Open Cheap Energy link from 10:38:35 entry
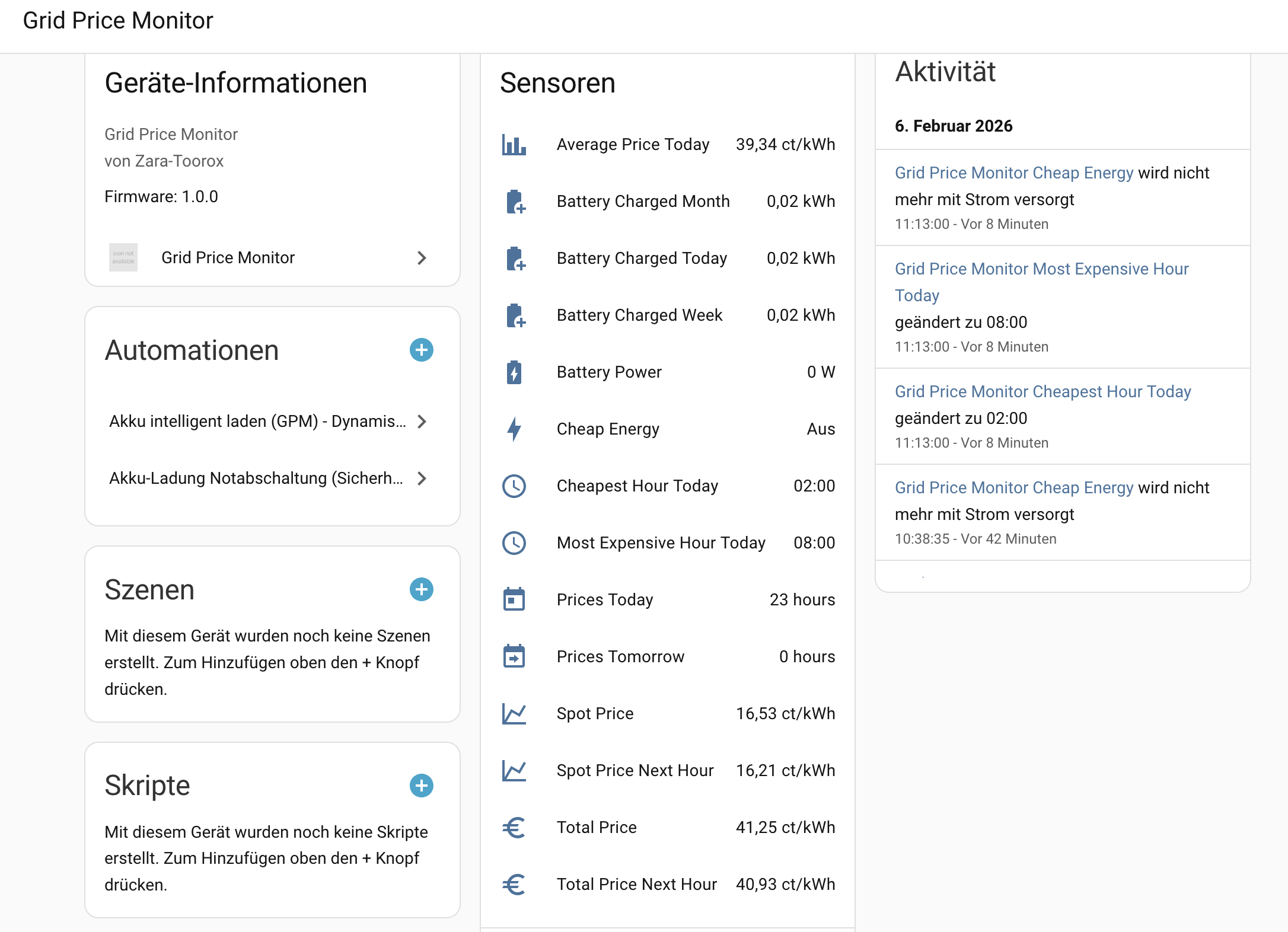1288x932 pixels. (1014, 488)
